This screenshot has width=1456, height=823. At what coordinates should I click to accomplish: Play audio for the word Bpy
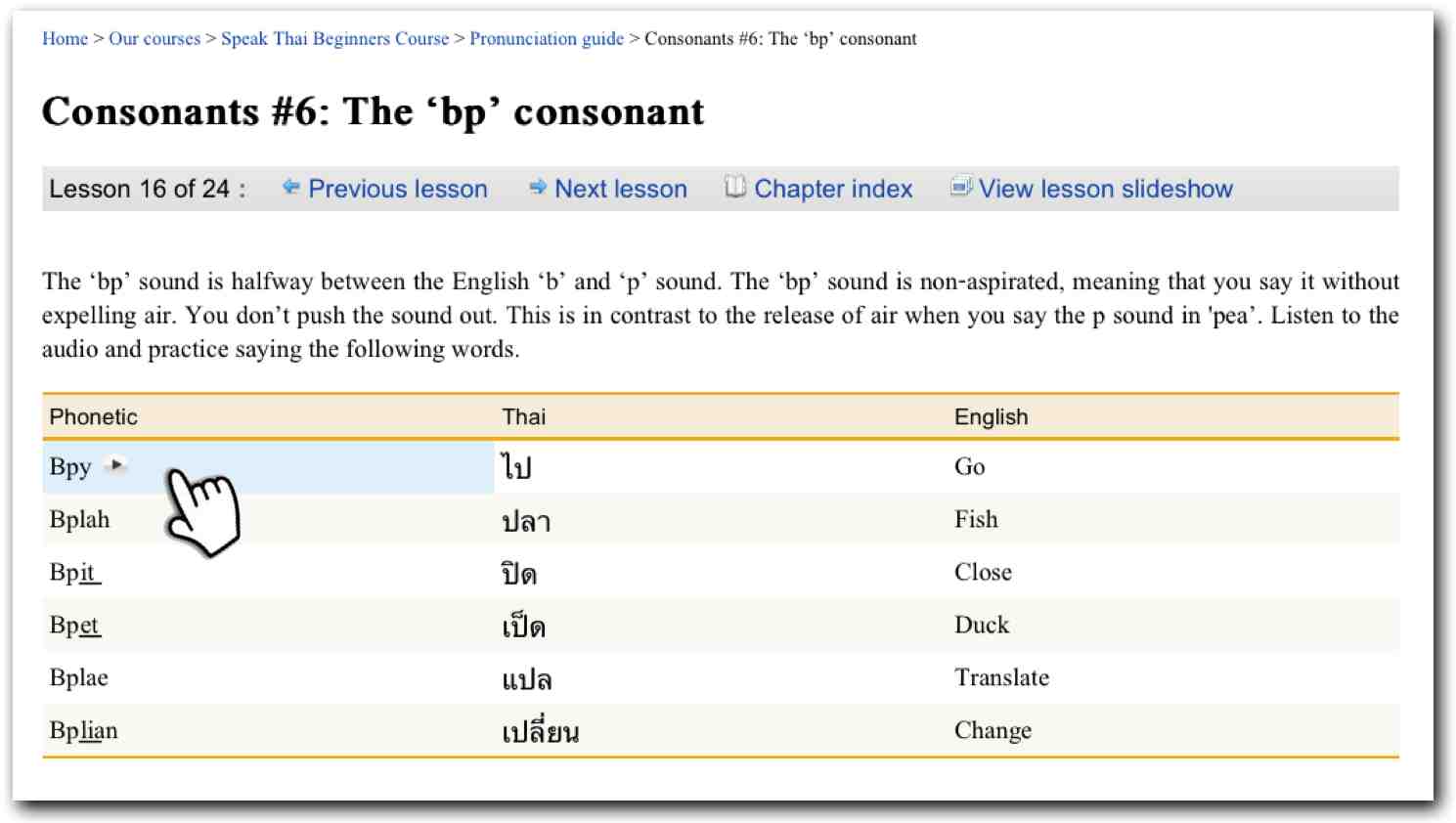(x=116, y=465)
